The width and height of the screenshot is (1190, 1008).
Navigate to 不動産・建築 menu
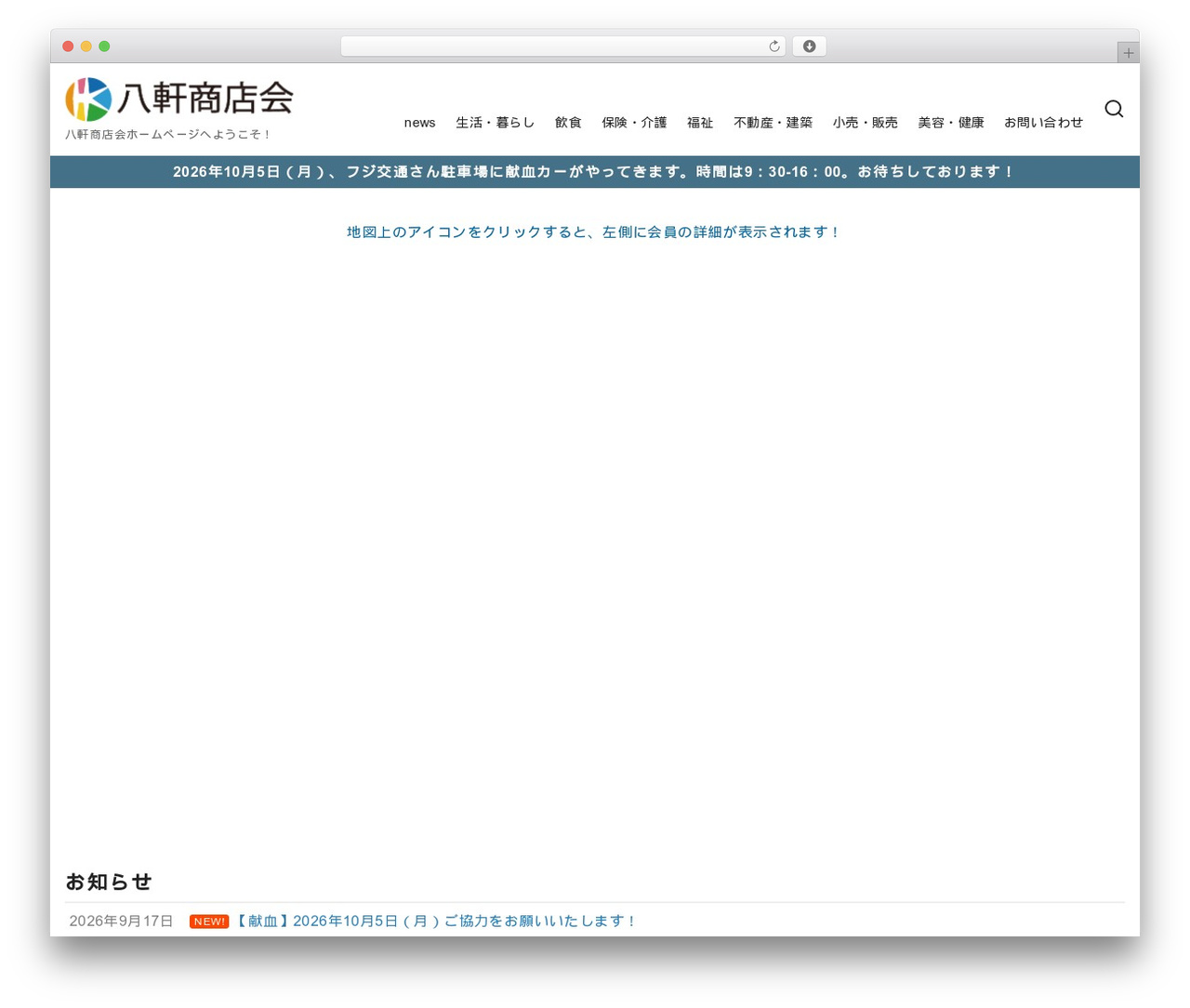pos(773,123)
